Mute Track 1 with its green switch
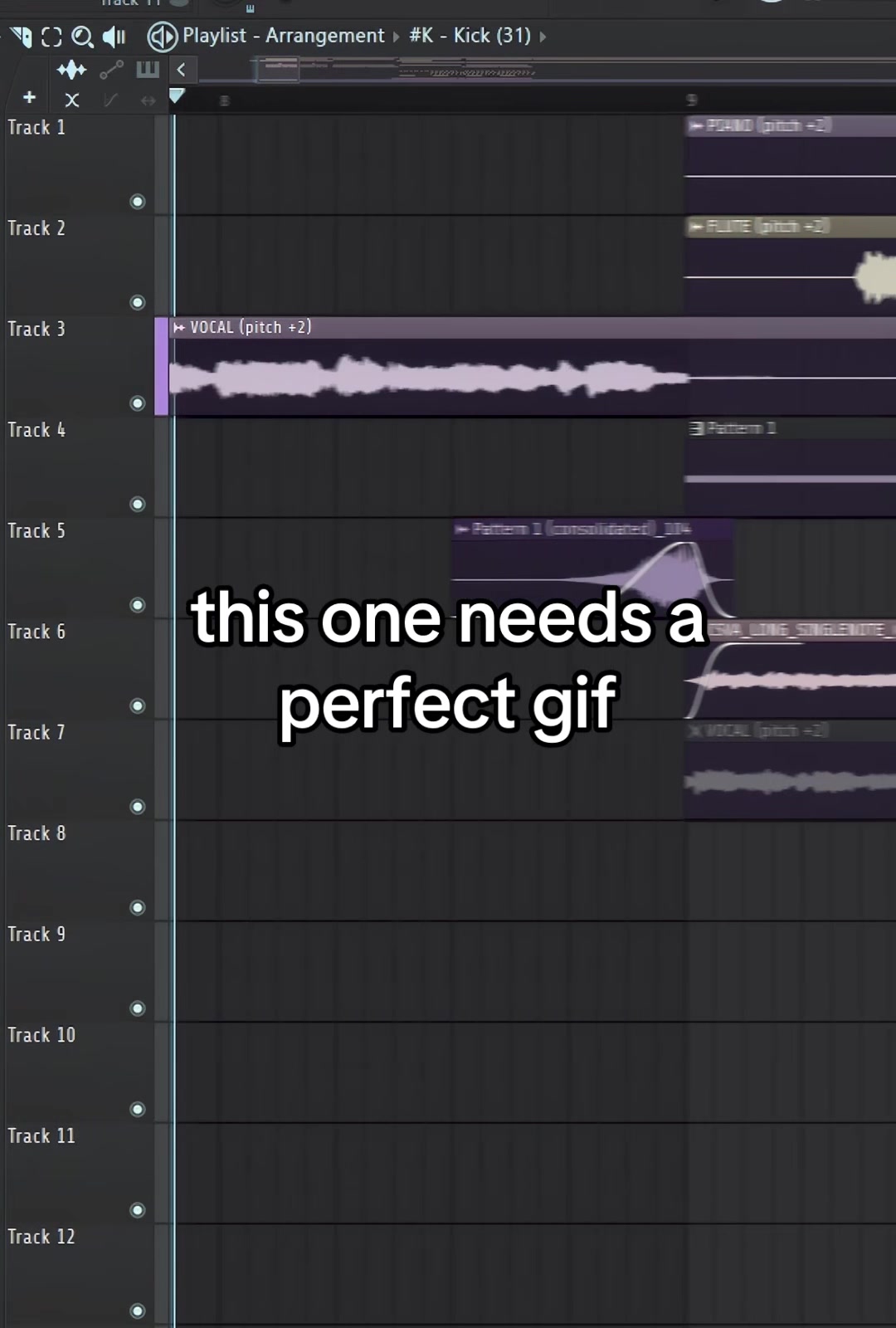The width and height of the screenshot is (896, 1328). point(138,202)
